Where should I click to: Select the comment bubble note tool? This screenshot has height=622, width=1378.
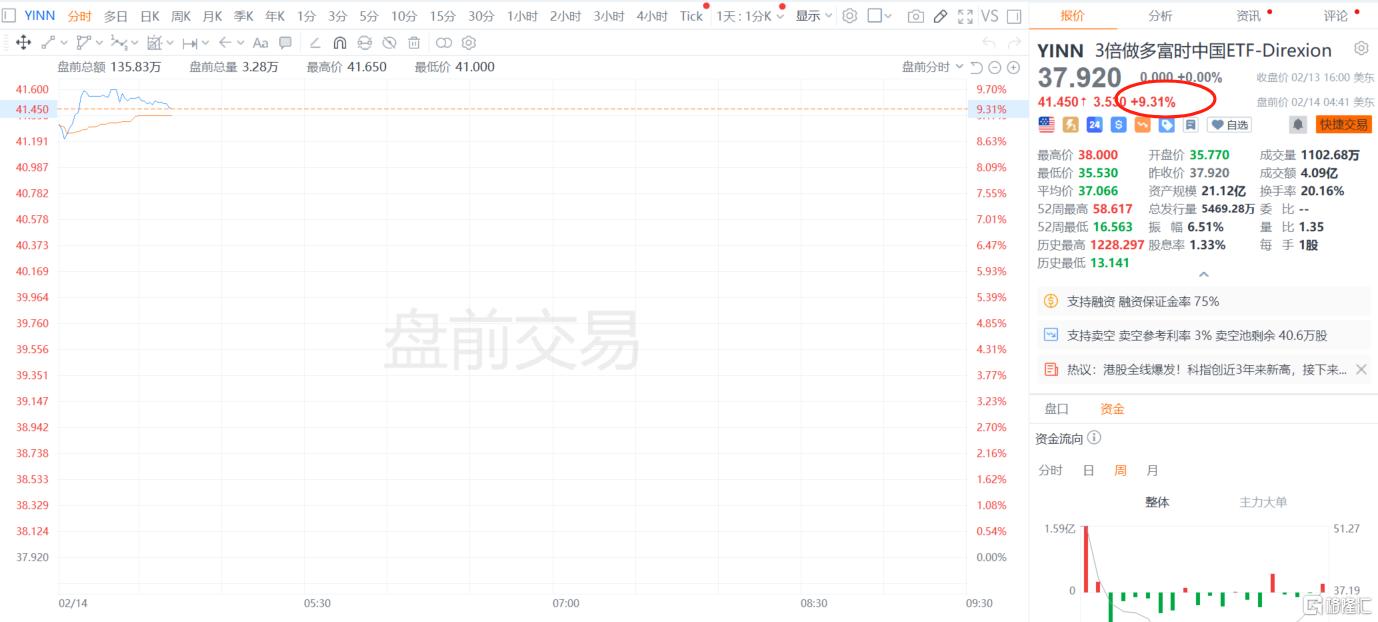(x=286, y=43)
